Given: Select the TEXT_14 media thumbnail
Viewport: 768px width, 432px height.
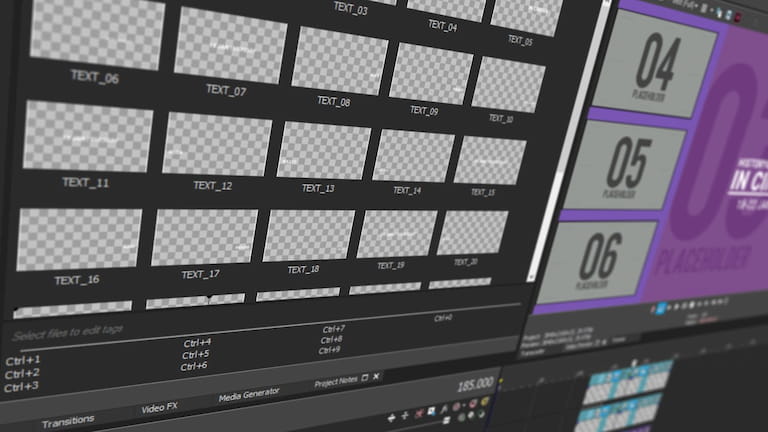Looking at the screenshot, I should [413, 156].
